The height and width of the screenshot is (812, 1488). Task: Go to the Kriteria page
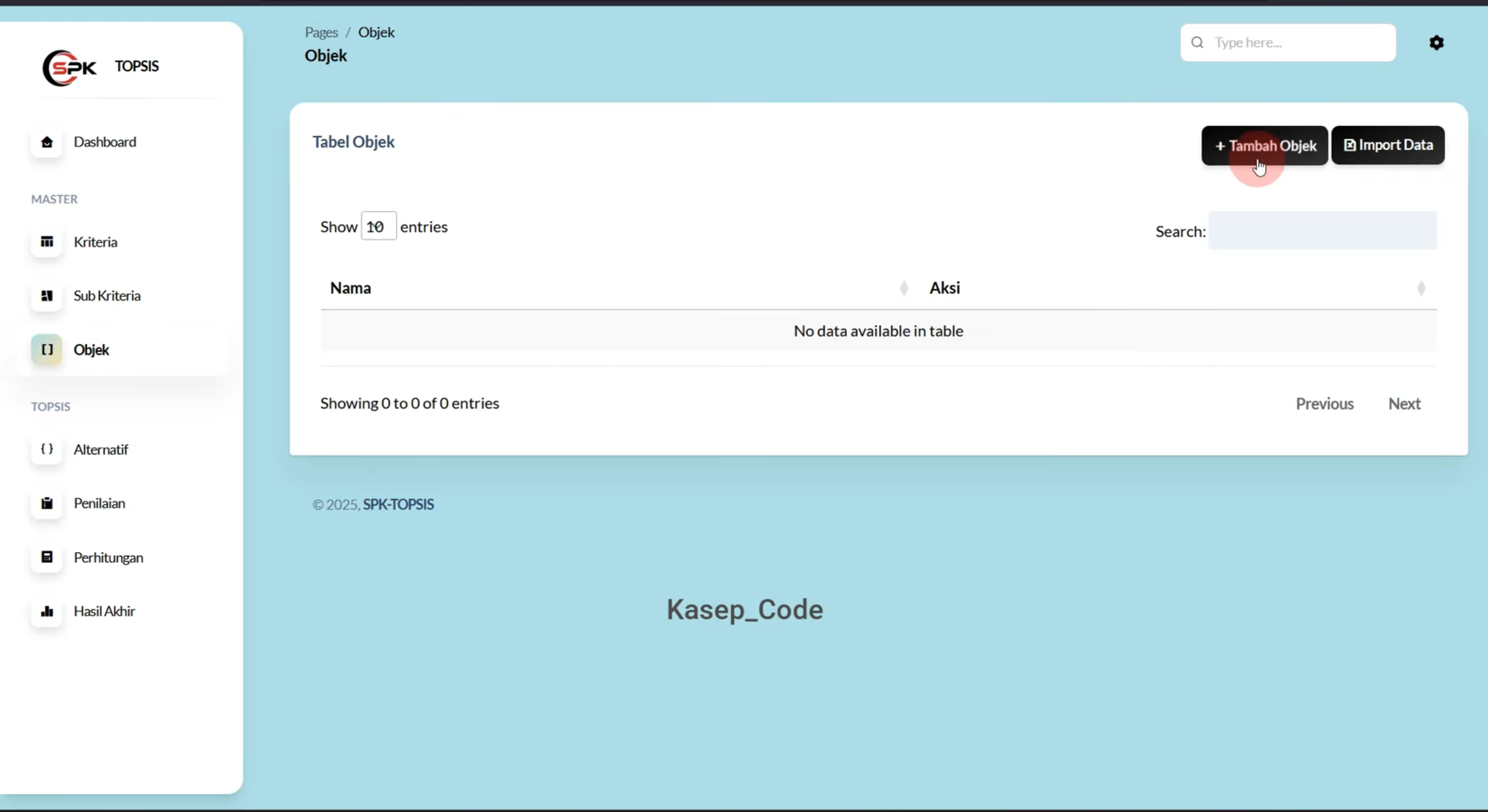(x=95, y=242)
